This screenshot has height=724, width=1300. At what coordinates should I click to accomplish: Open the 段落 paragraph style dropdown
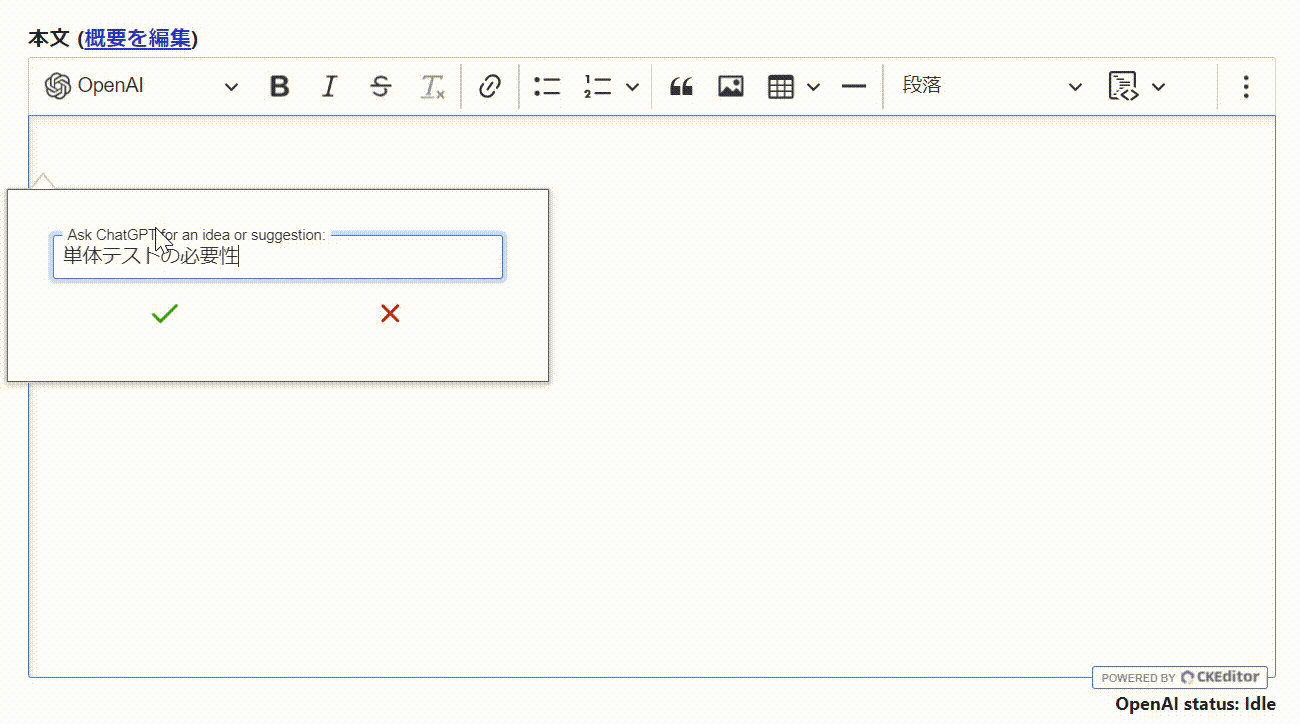tap(990, 86)
